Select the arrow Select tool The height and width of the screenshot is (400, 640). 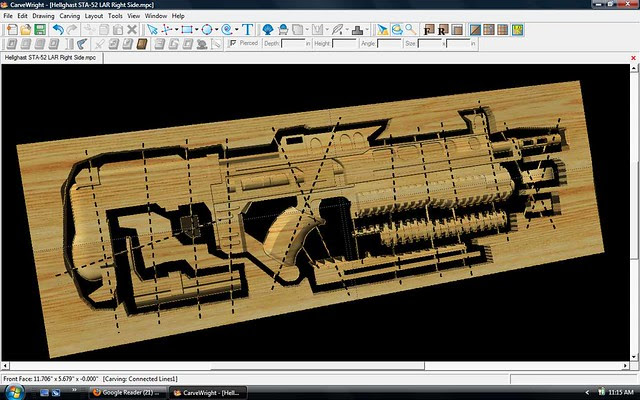click(152, 29)
